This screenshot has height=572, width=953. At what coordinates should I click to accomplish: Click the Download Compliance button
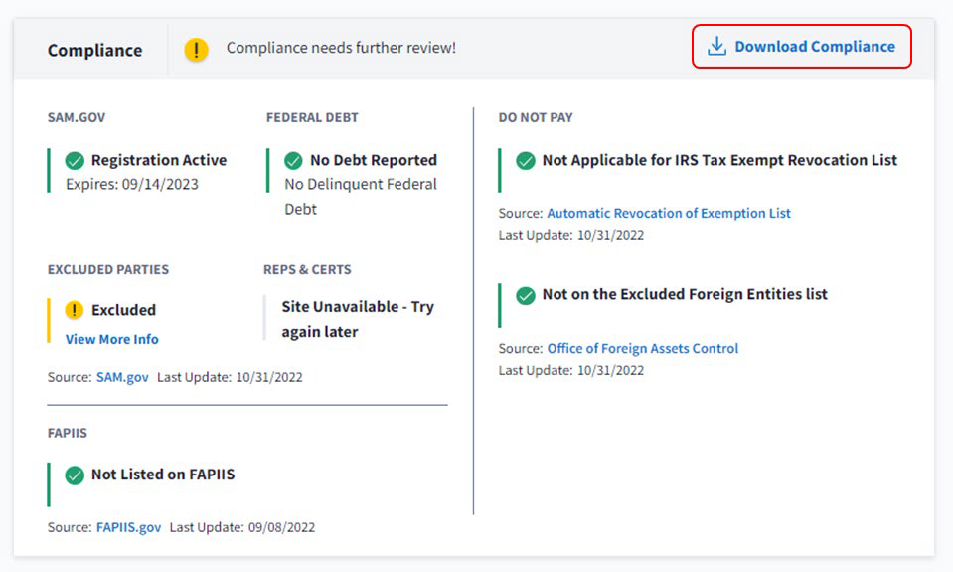801,47
